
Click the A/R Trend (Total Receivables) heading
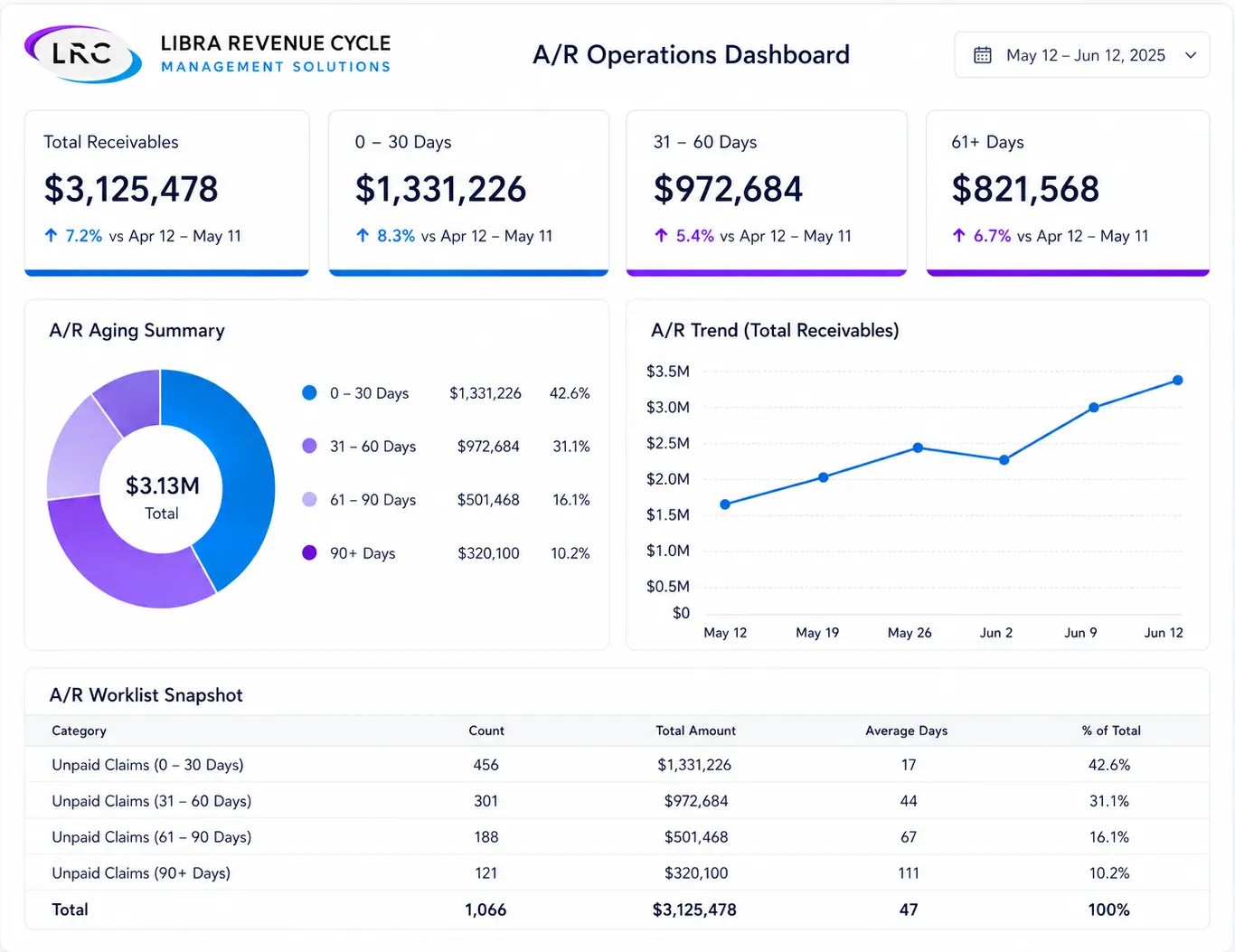point(775,331)
